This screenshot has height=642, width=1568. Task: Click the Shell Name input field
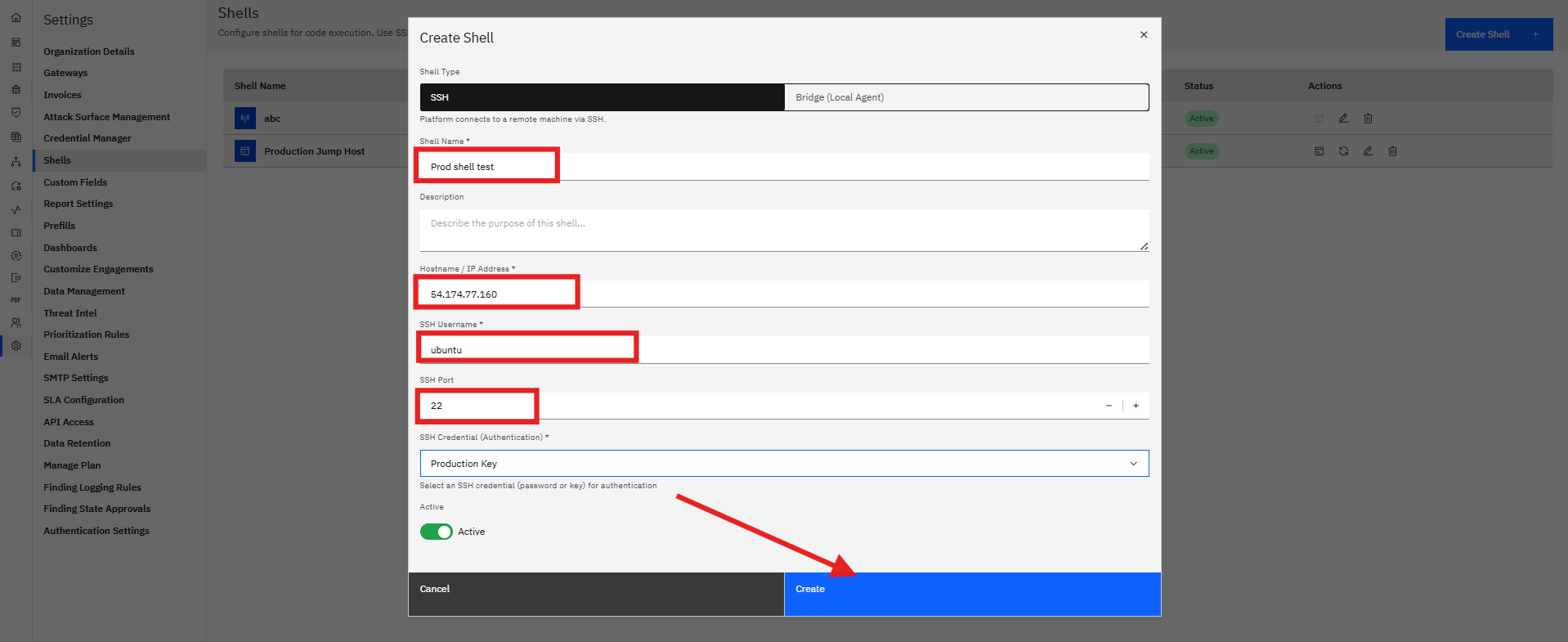point(784,167)
